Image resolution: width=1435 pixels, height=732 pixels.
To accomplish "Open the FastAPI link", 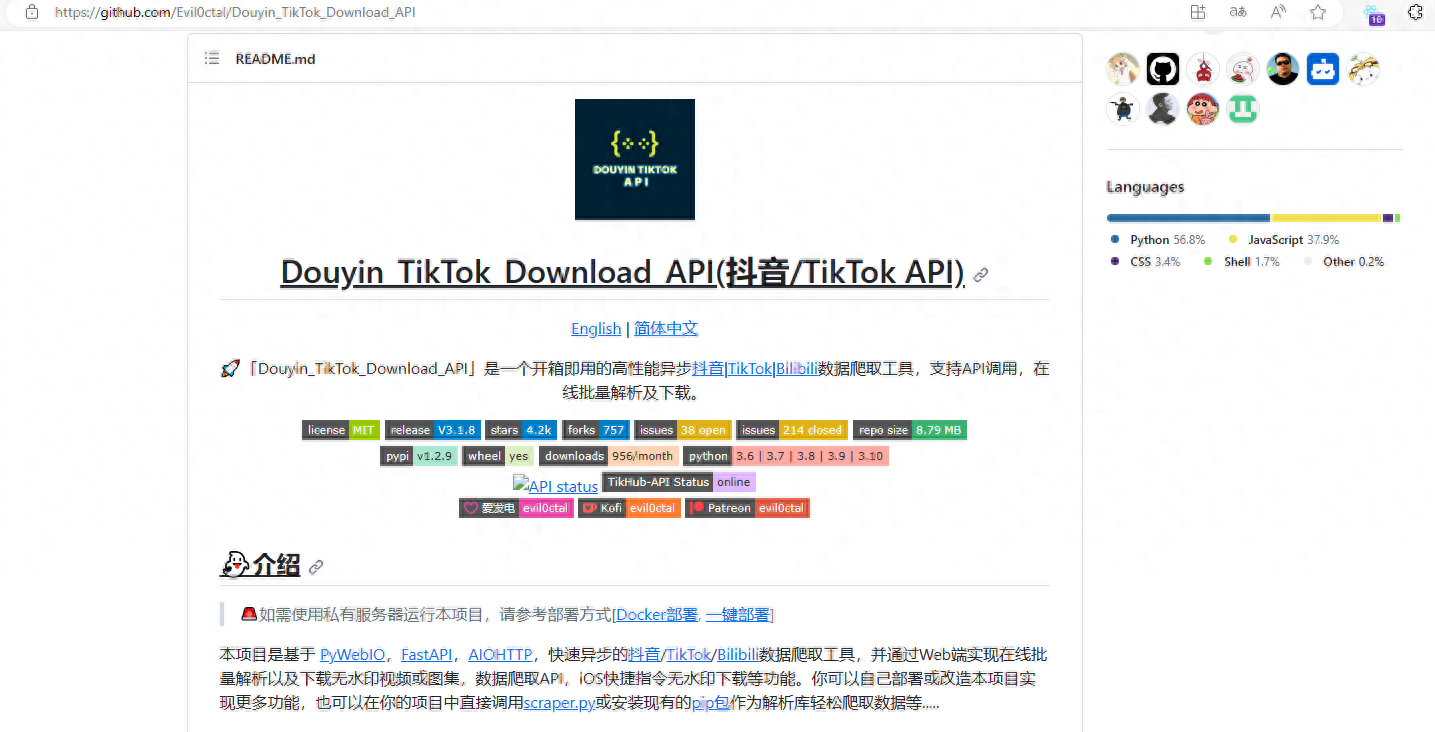I will click(427, 655).
